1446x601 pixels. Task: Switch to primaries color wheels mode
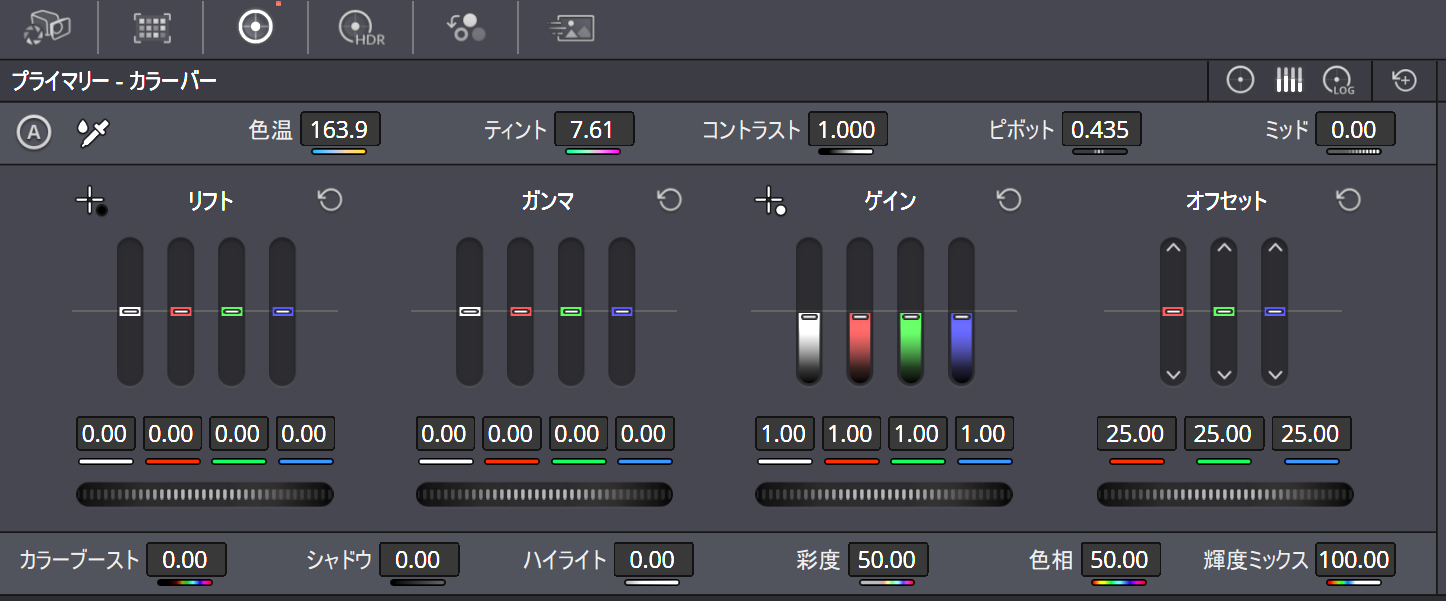[1240, 80]
